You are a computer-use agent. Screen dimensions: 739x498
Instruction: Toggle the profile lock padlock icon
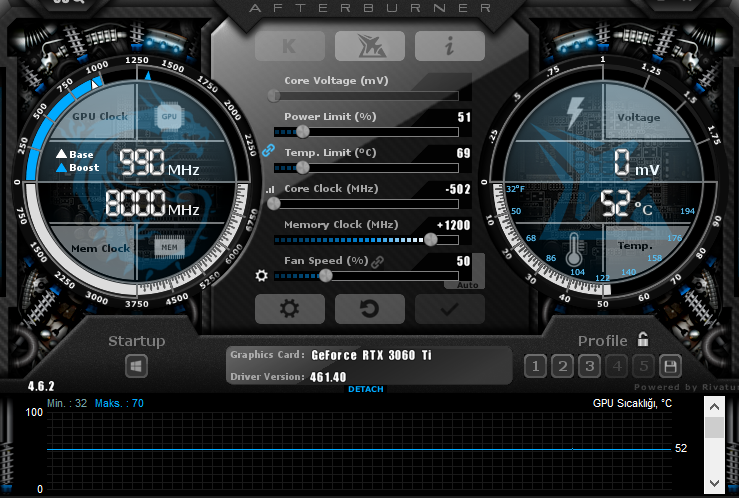[643, 339]
